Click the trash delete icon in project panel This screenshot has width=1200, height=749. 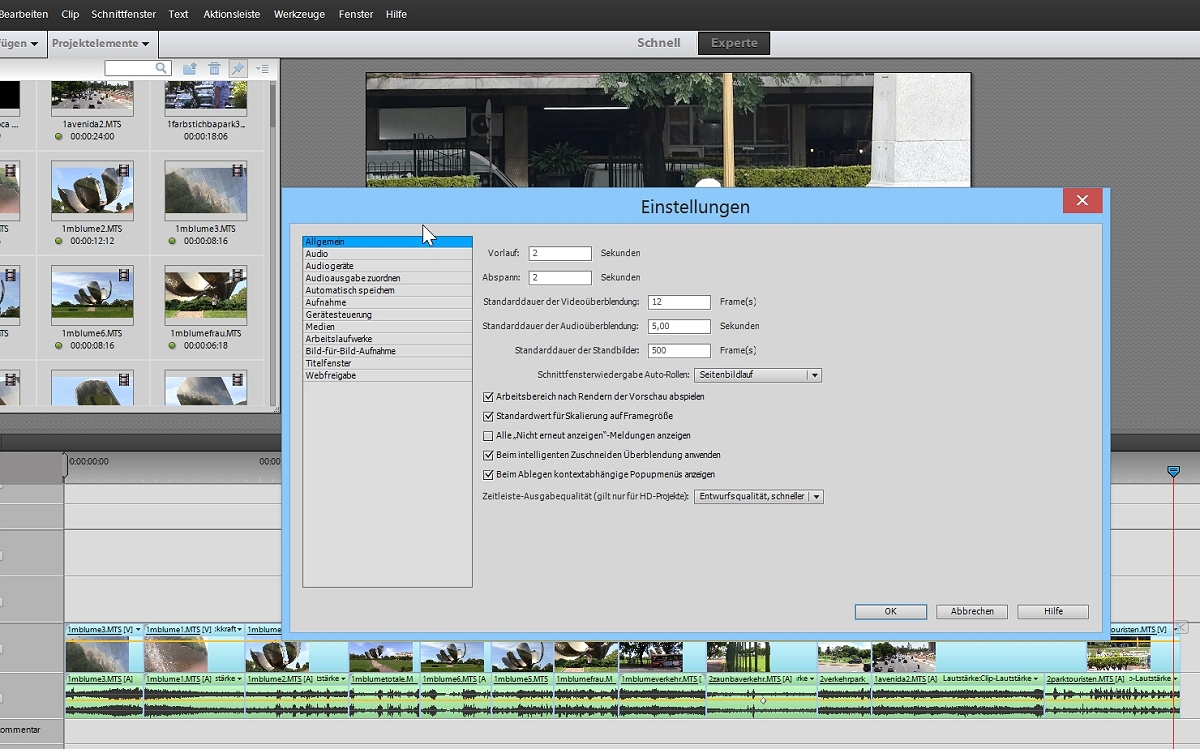point(214,69)
